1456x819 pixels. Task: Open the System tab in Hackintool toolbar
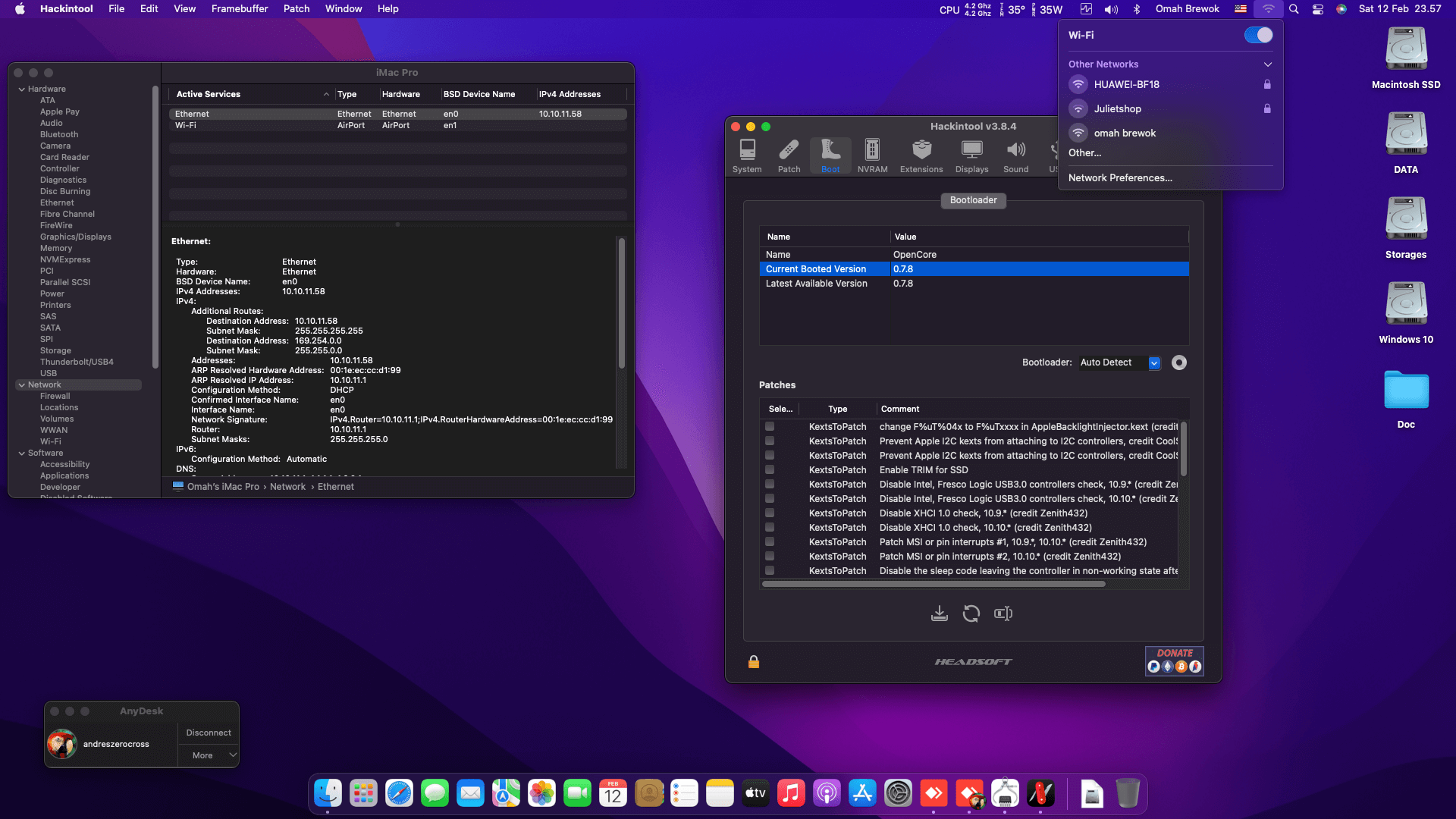(747, 156)
